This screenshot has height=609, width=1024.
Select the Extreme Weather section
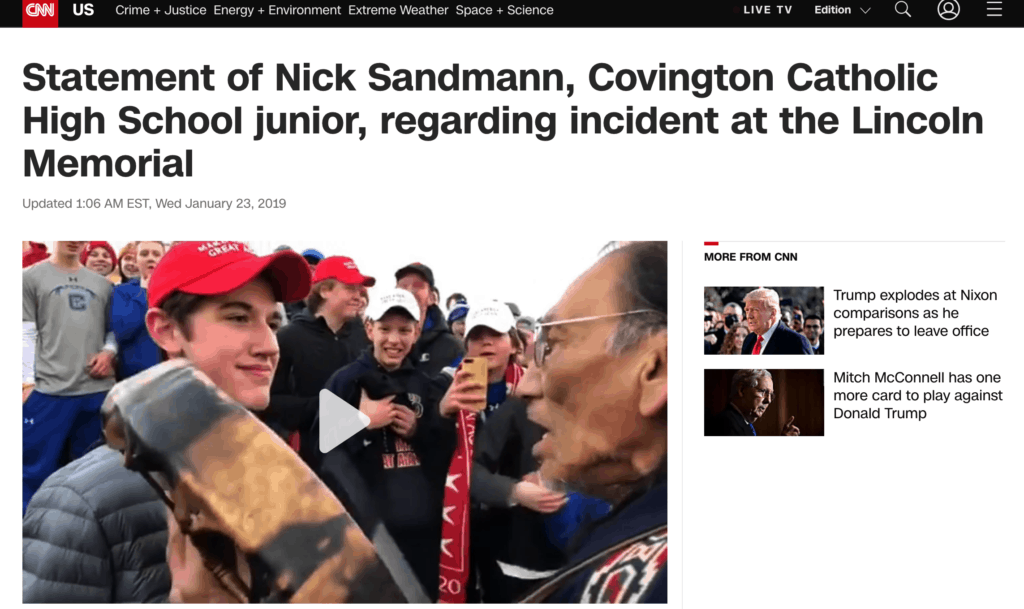click(x=398, y=10)
